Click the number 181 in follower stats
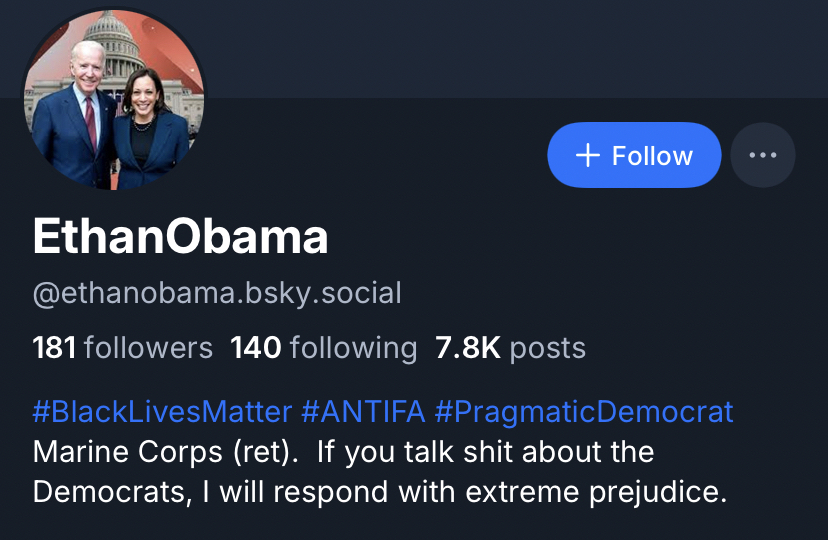828x540 pixels. coord(55,348)
